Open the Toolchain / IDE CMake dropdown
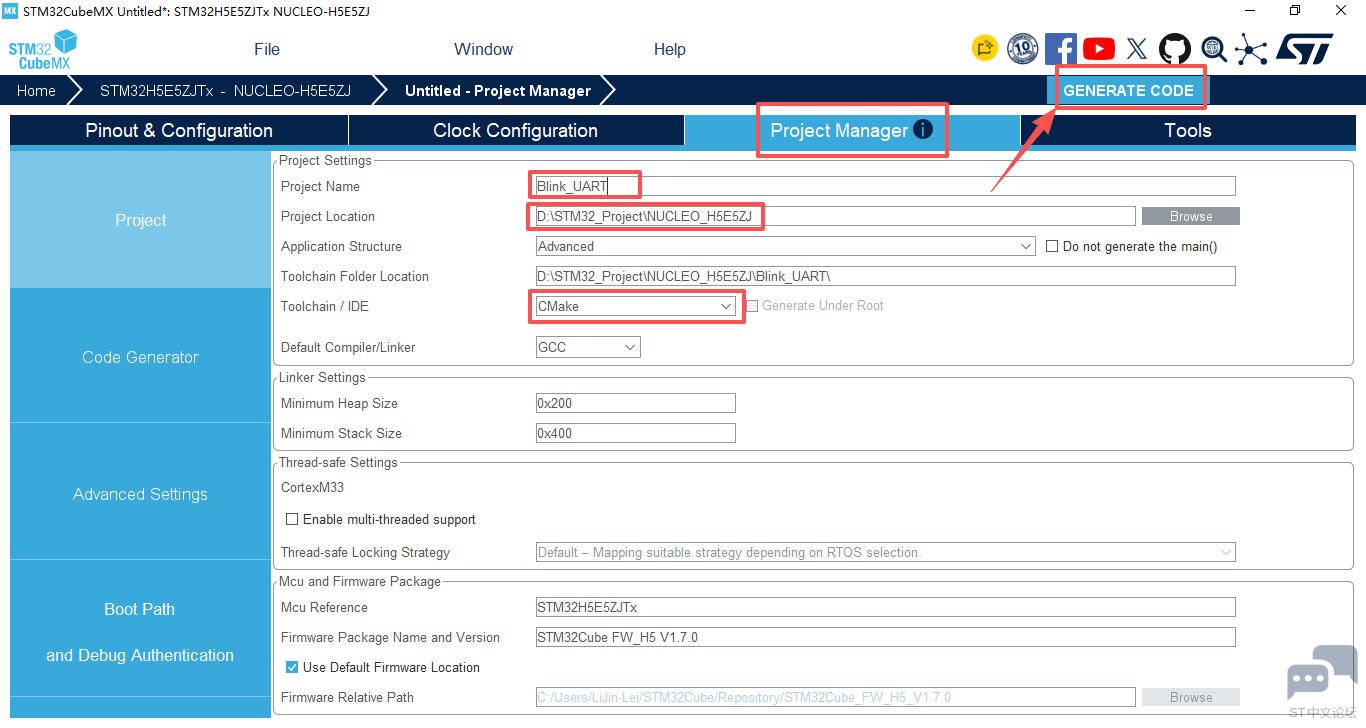This screenshot has height=728, width=1366. (636, 306)
